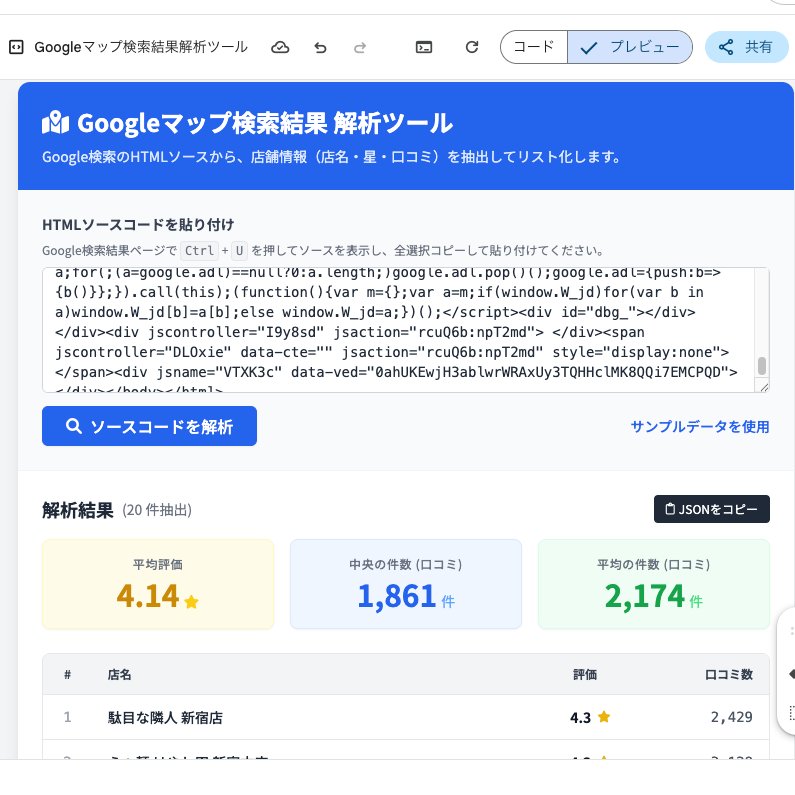Click the # column header
The image size is (795, 795).
click(x=67, y=674)
